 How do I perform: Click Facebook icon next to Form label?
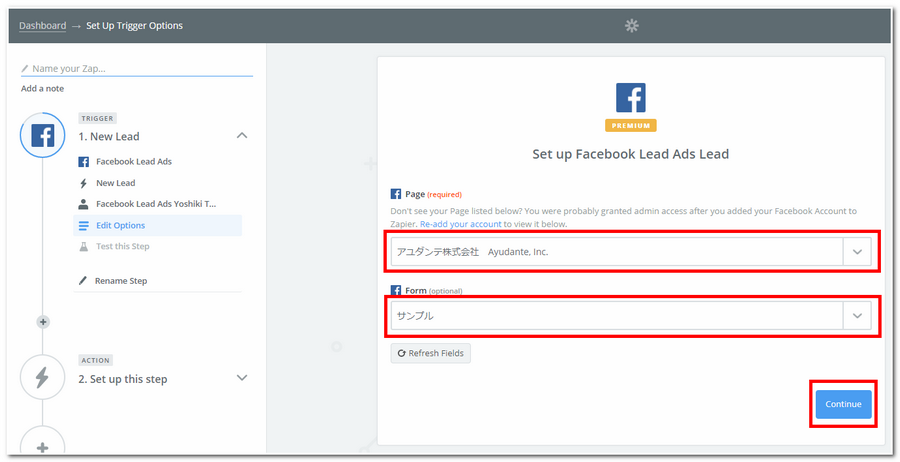(x=395, y=290)
